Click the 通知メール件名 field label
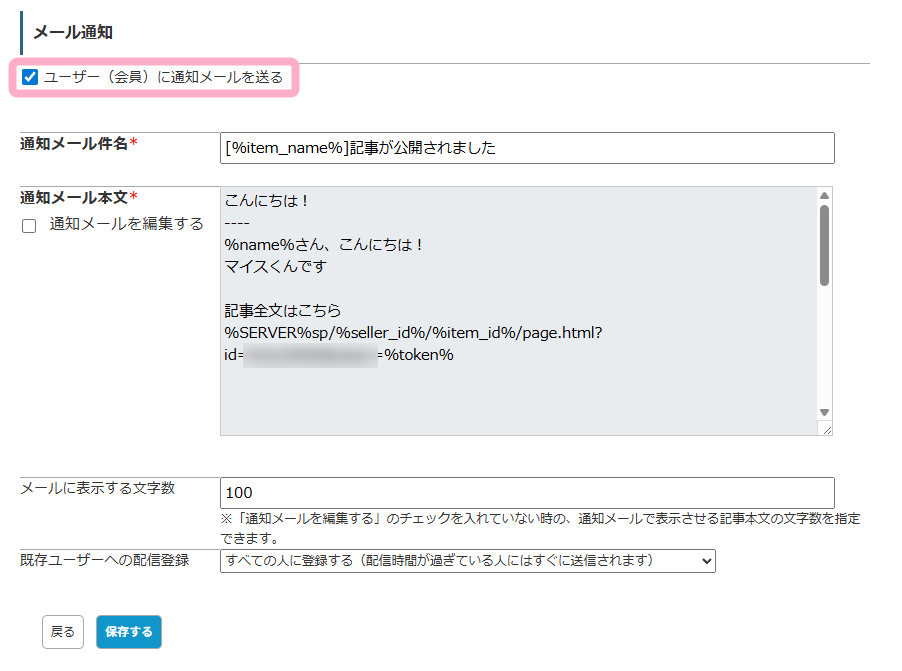902x671 pixels. coord(74,143)
